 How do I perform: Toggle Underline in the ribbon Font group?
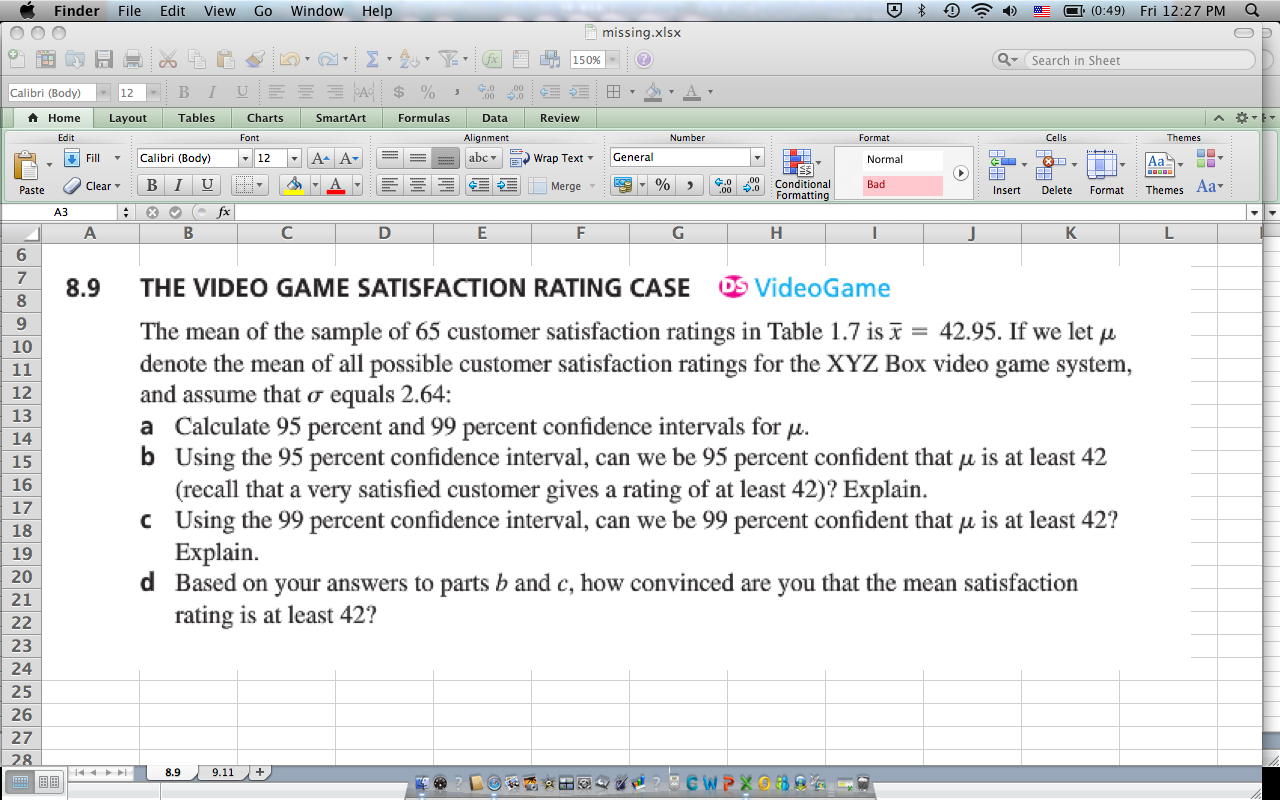[207, 185]
